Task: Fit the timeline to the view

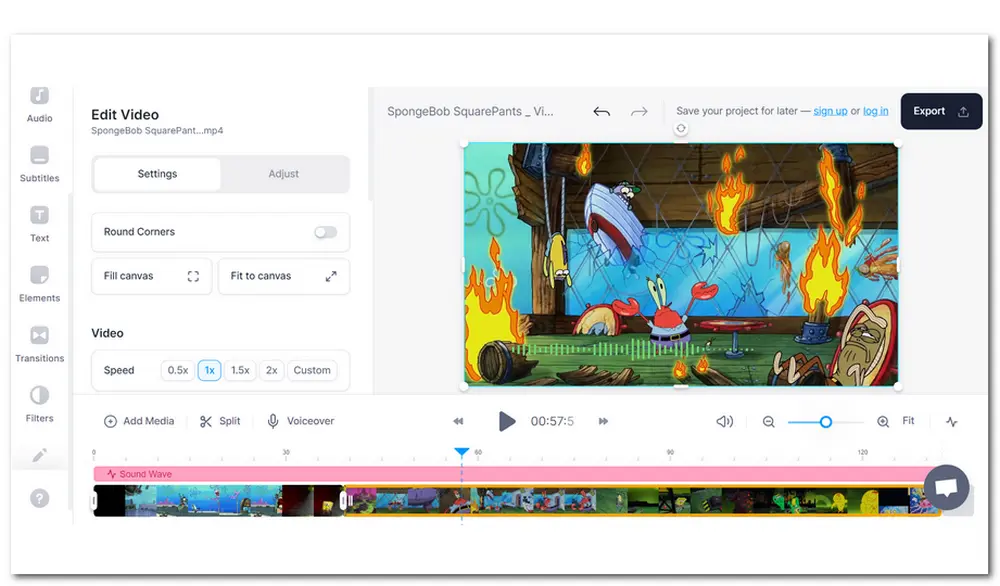Action: tap(908, 421)
